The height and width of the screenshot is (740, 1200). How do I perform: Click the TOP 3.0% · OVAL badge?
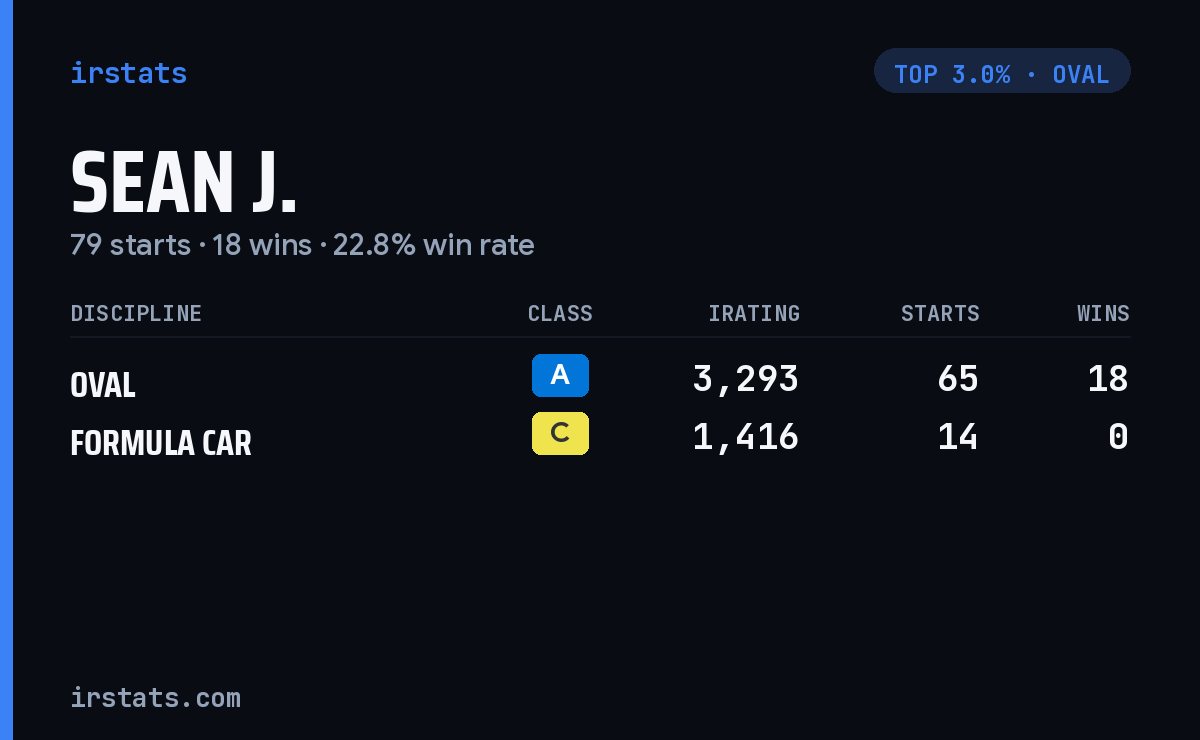tap(1002, 71)
